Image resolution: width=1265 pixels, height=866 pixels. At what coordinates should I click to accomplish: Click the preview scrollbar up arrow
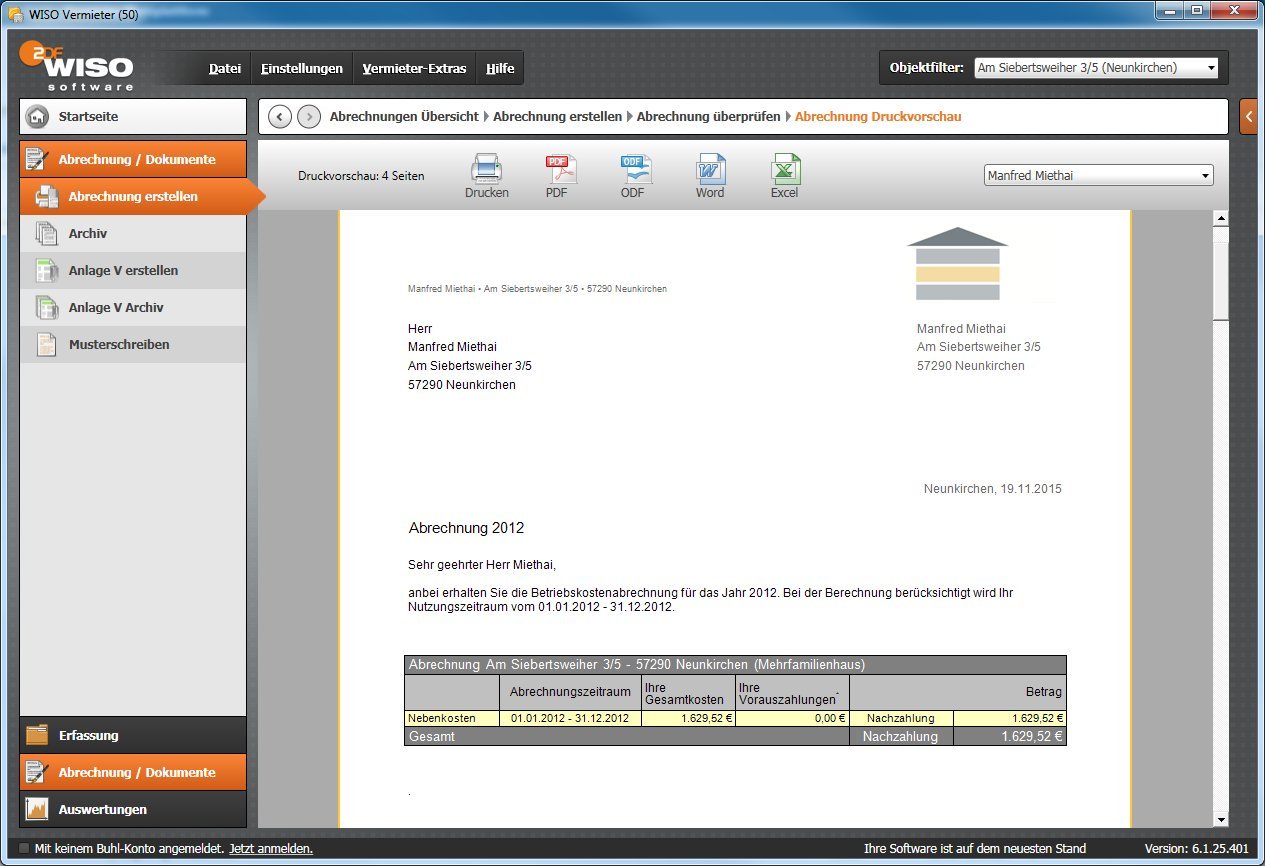(x=1220, y=219)
